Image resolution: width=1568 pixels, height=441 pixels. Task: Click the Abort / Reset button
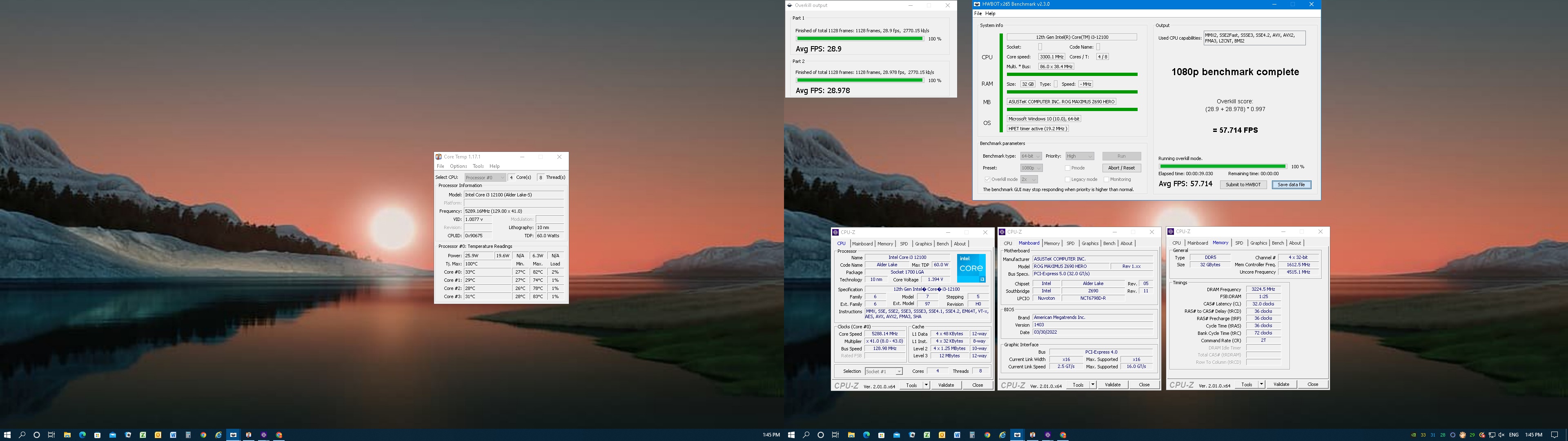(1122, 168)
